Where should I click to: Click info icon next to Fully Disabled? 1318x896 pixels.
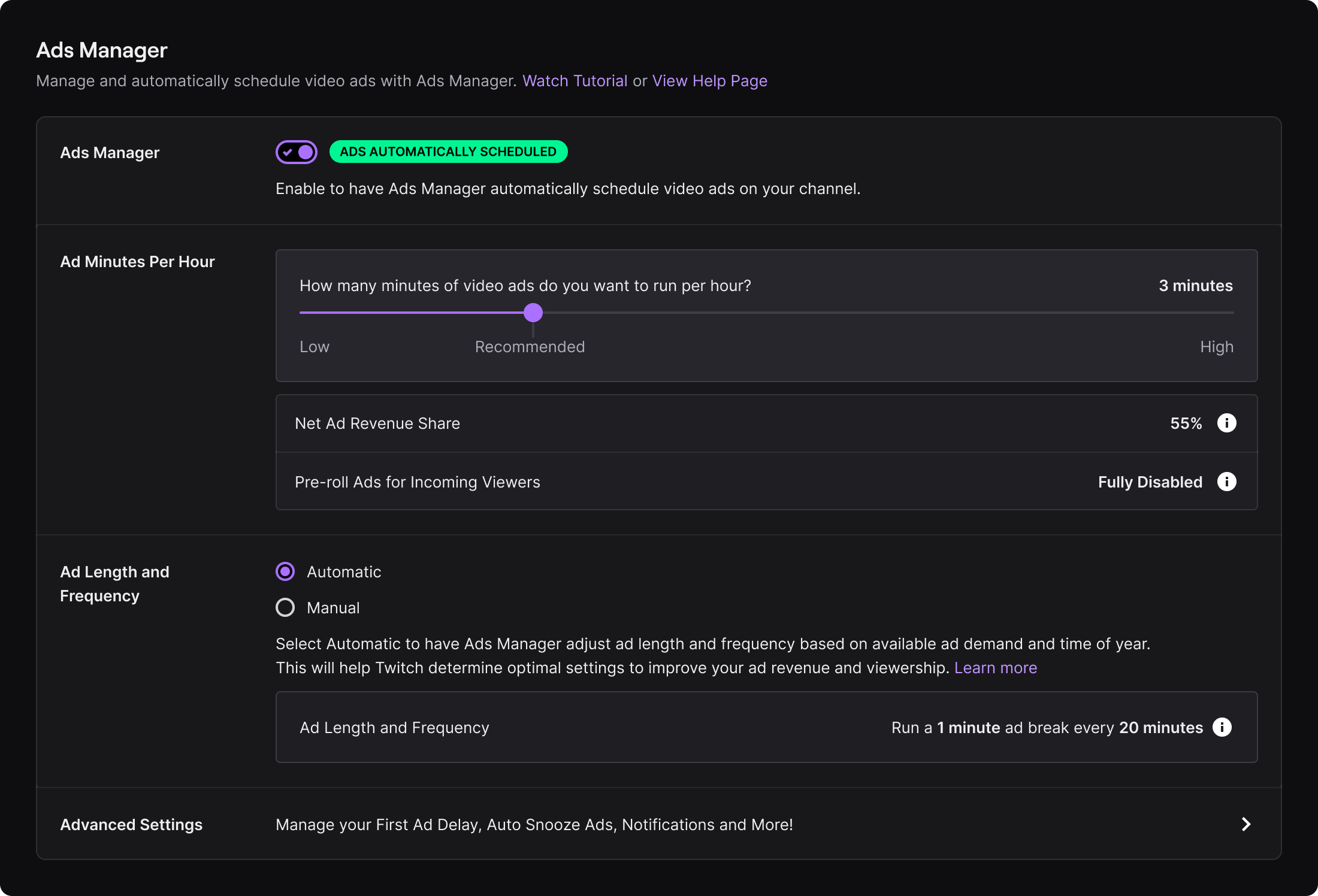(1226, 482)
